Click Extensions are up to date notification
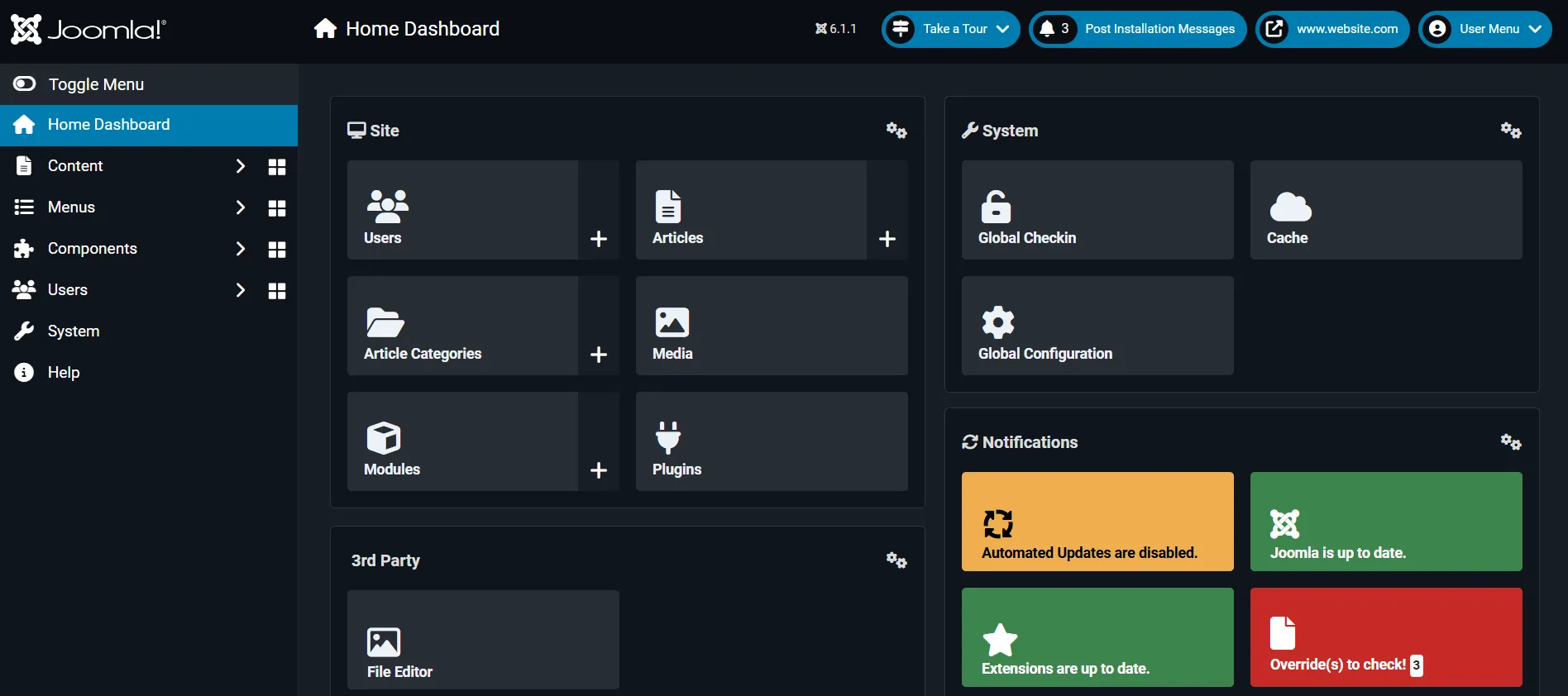 pos(1097,637)
